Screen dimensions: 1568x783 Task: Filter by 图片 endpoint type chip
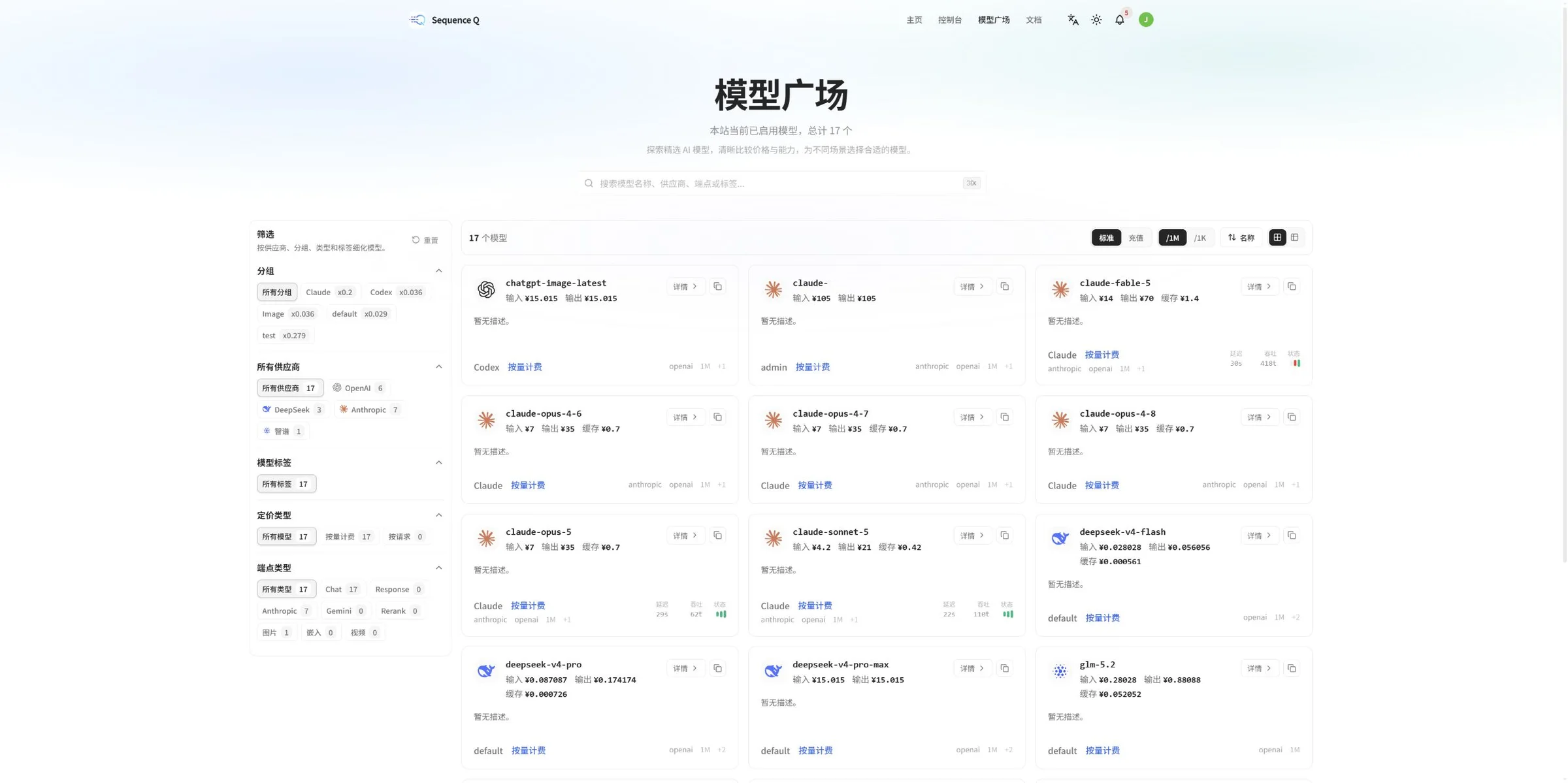click(276, 632)
